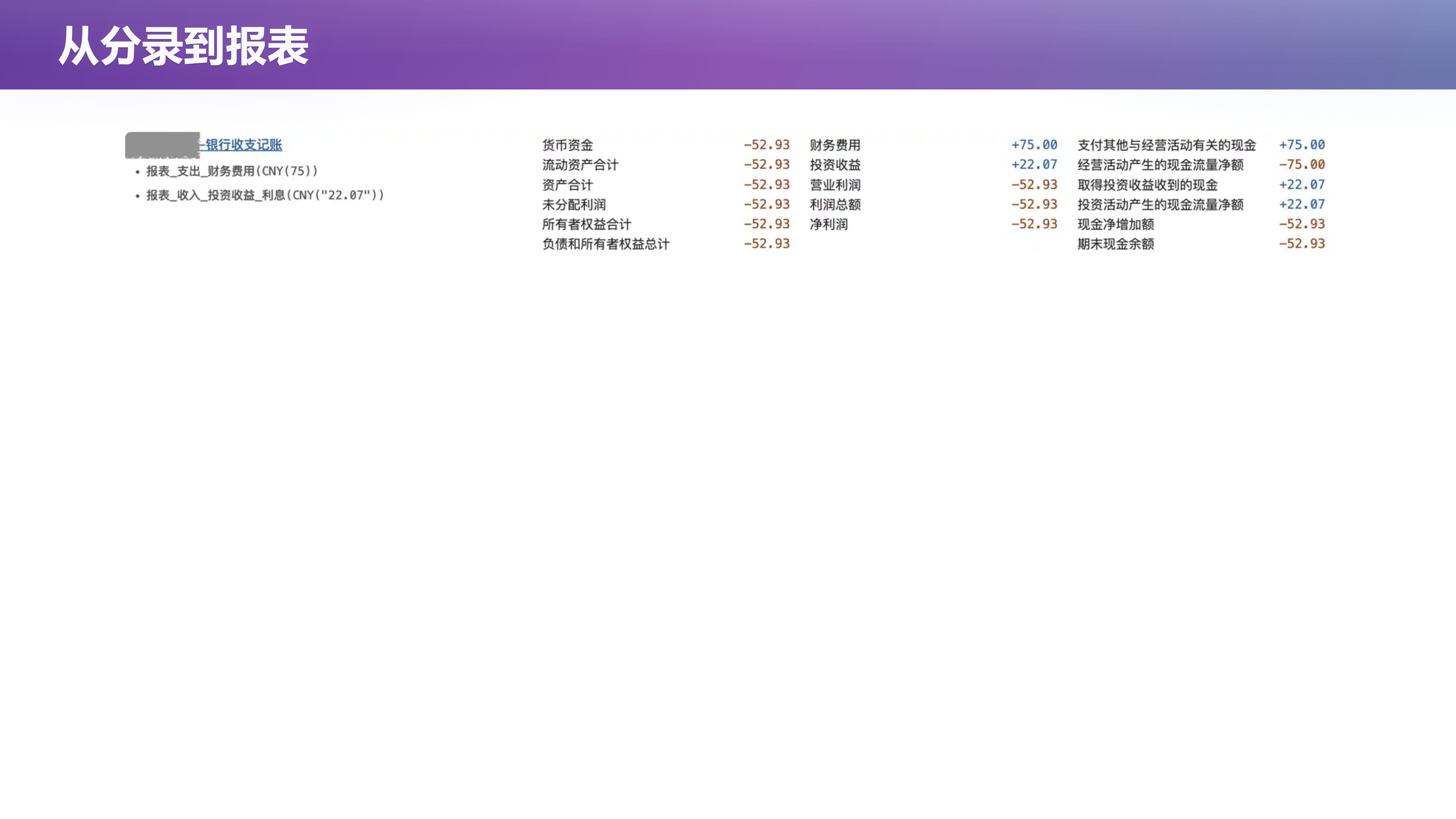The width and height of the screenshot is (1456, 819).
Task: Click the 未分配利润 row label
Action: [x=574, y=205]
